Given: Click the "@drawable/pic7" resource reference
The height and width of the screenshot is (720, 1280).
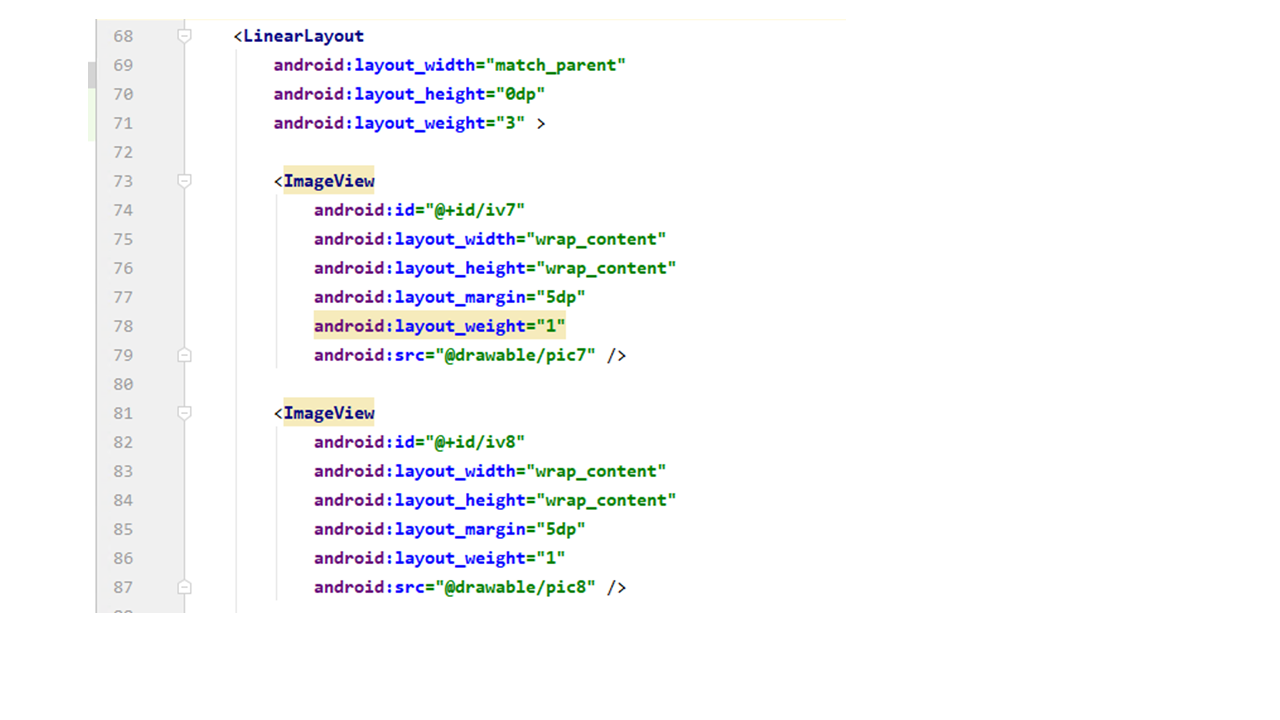Looking at the screenshot, I should (x=520, y=355).
